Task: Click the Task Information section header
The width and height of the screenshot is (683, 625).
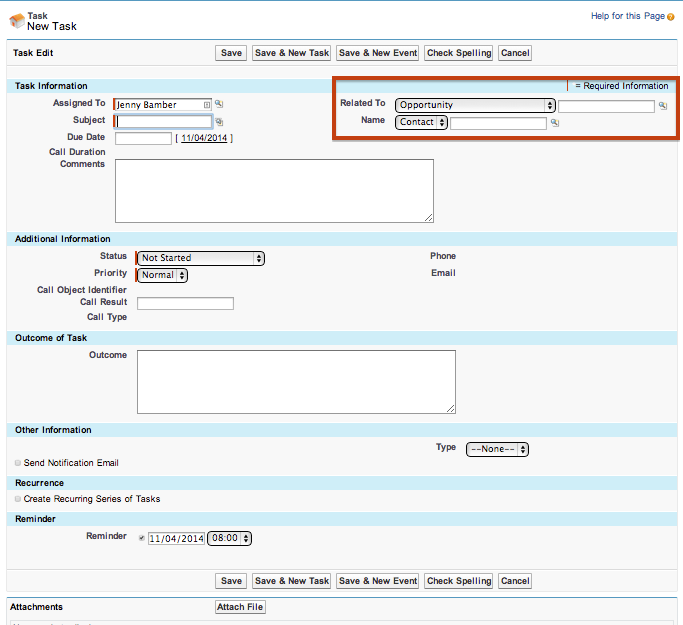Action: pyautogui.click(x=51, y=86)
